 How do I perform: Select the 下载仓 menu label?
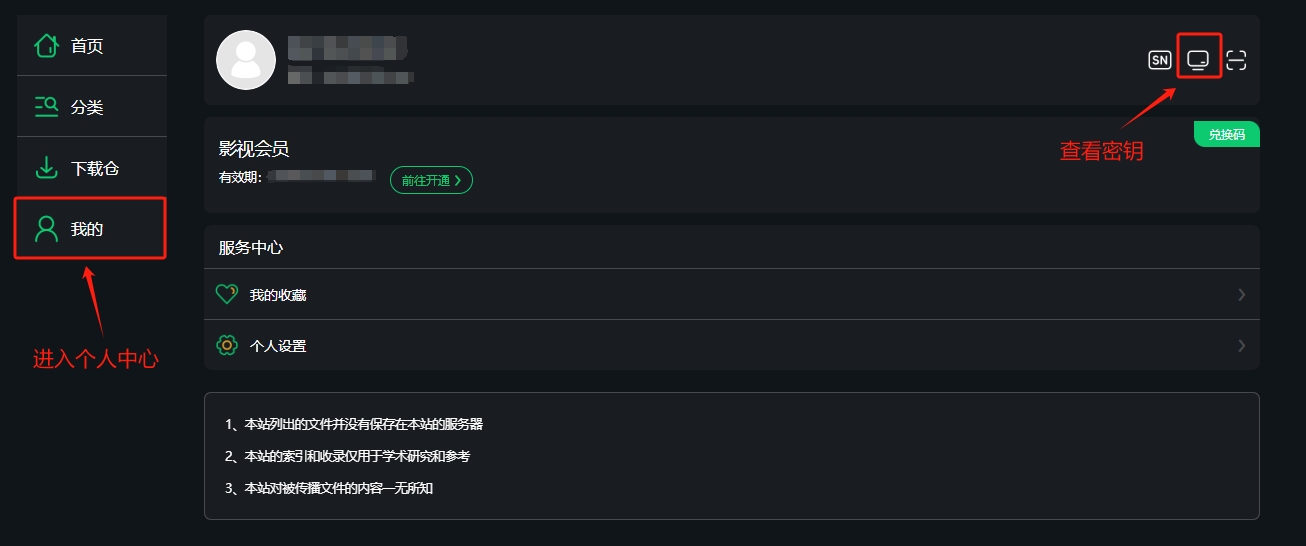(95, 169)
